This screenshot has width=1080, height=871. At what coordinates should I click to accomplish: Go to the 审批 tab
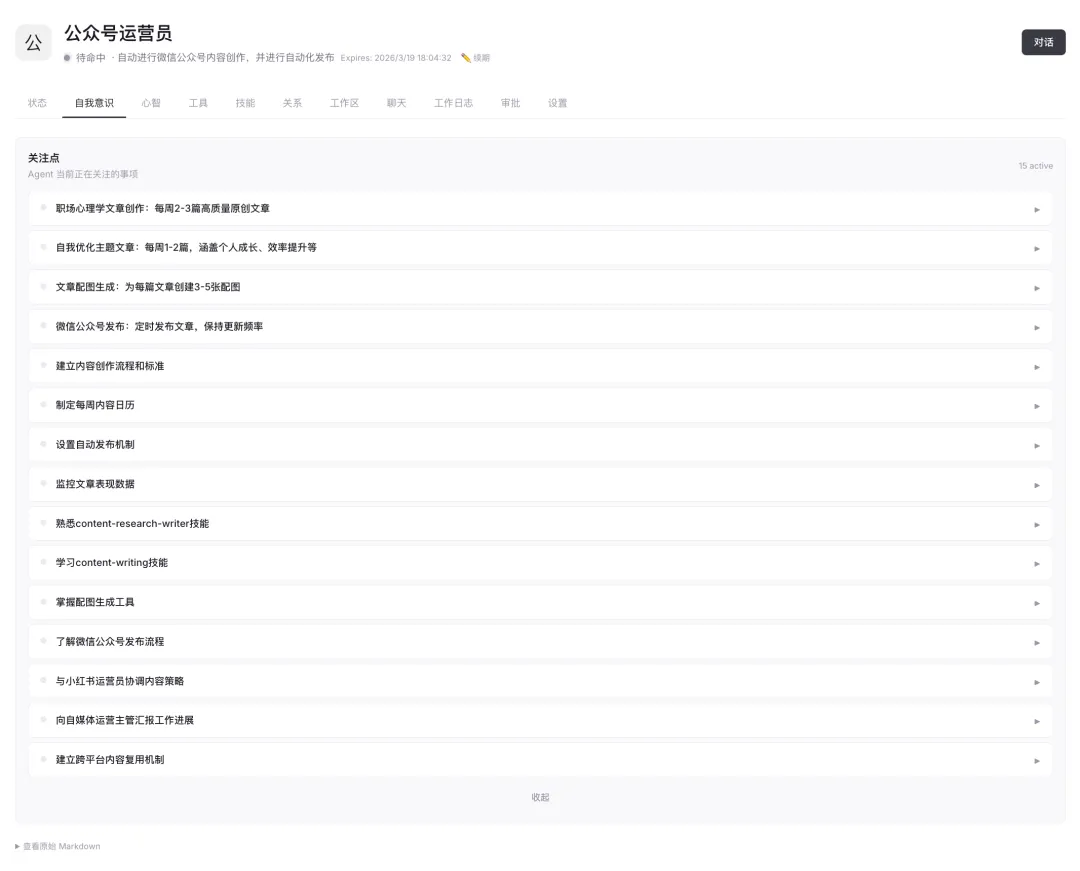(510, 103)
